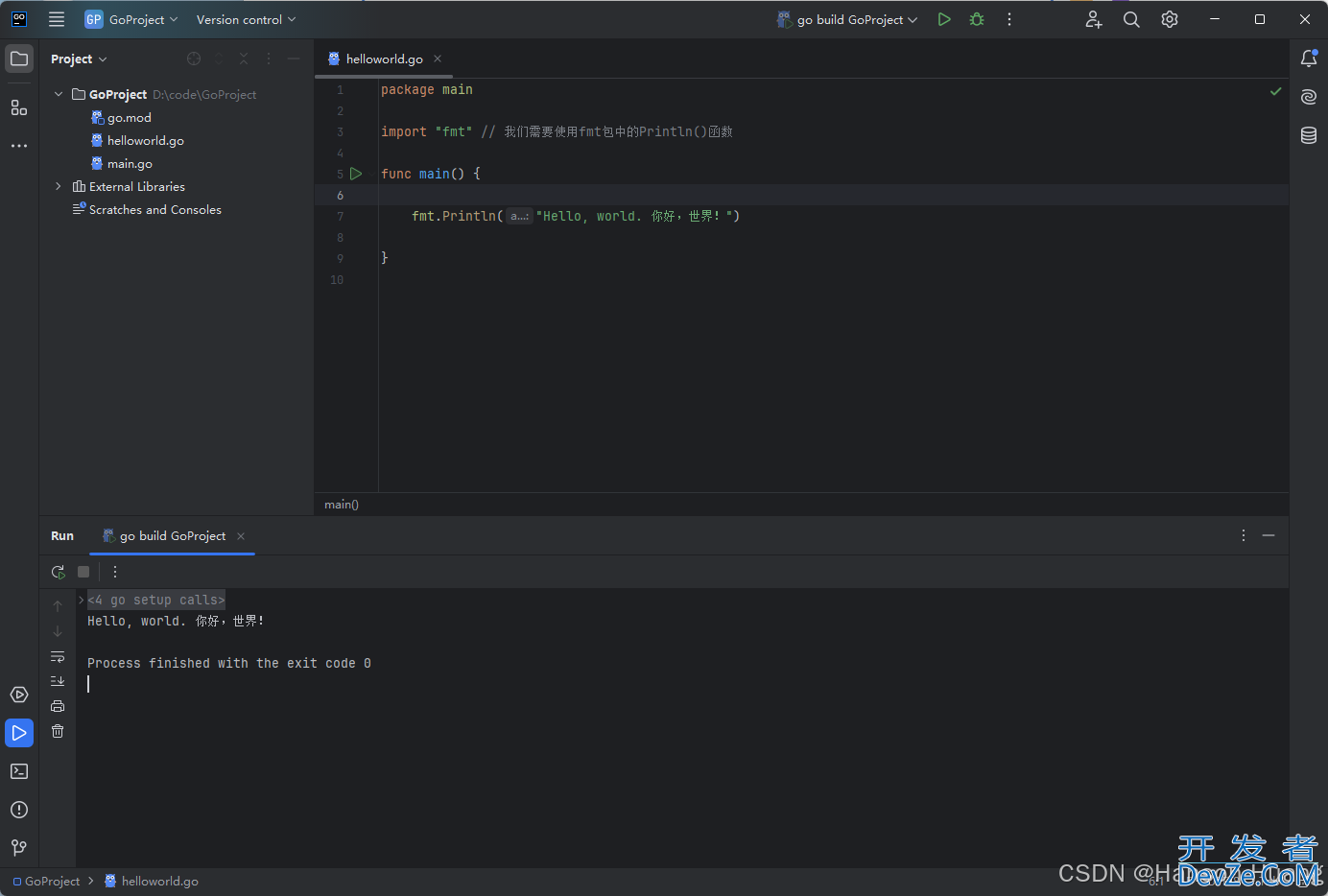Viewport: 1328px width, 896px height.
Task: Select go build GoProject run tab
Action: 173,535
